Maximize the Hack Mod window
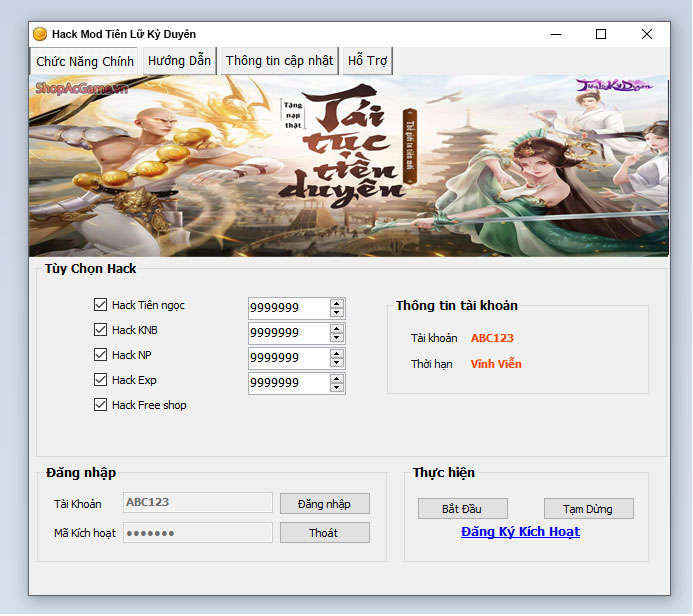Image resolution: width=693 pixels, height=616 pixels. click(x=601, y=34)
